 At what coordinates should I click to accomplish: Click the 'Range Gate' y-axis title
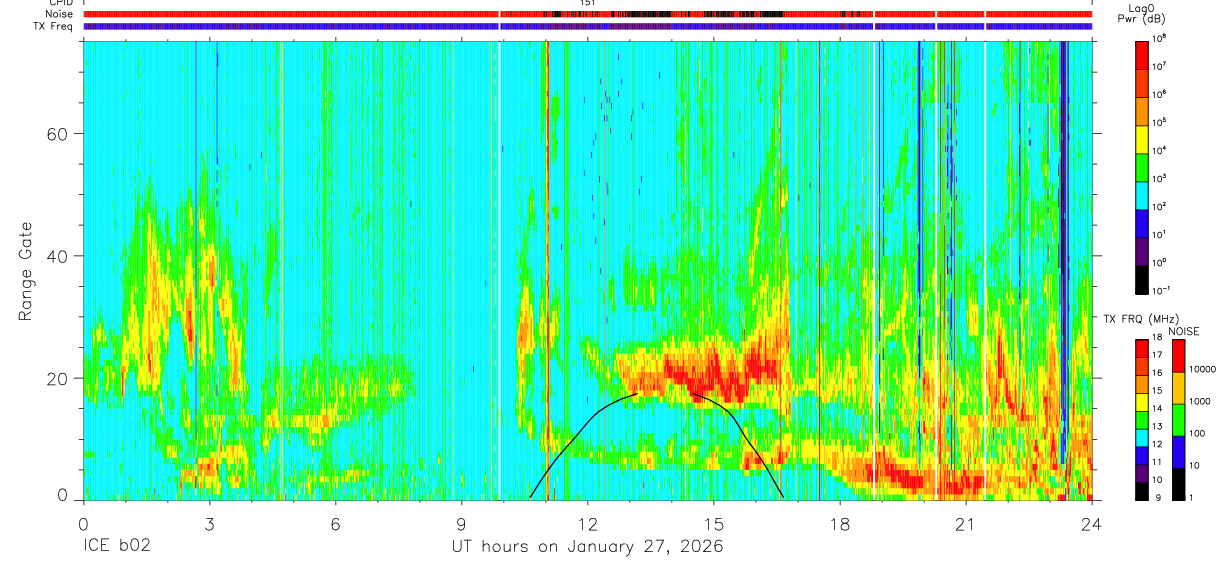pyautogui.click(x=24, y=272)
